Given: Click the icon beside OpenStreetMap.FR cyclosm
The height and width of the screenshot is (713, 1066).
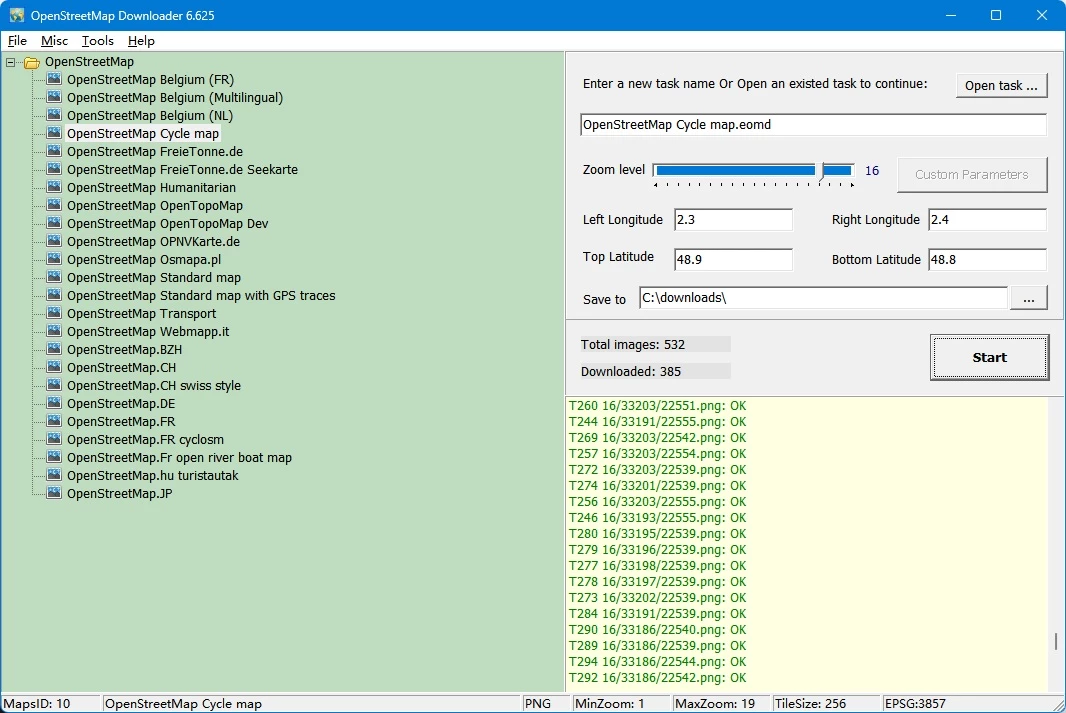Looking at the screenshot, I should 54,439.
